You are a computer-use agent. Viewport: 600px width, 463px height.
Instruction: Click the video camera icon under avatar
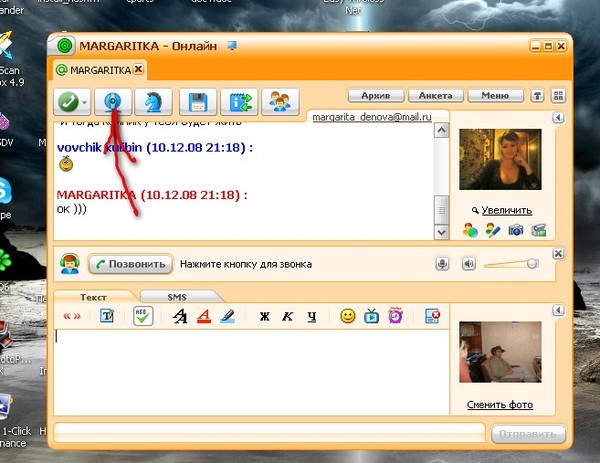(x=538, y=230)
